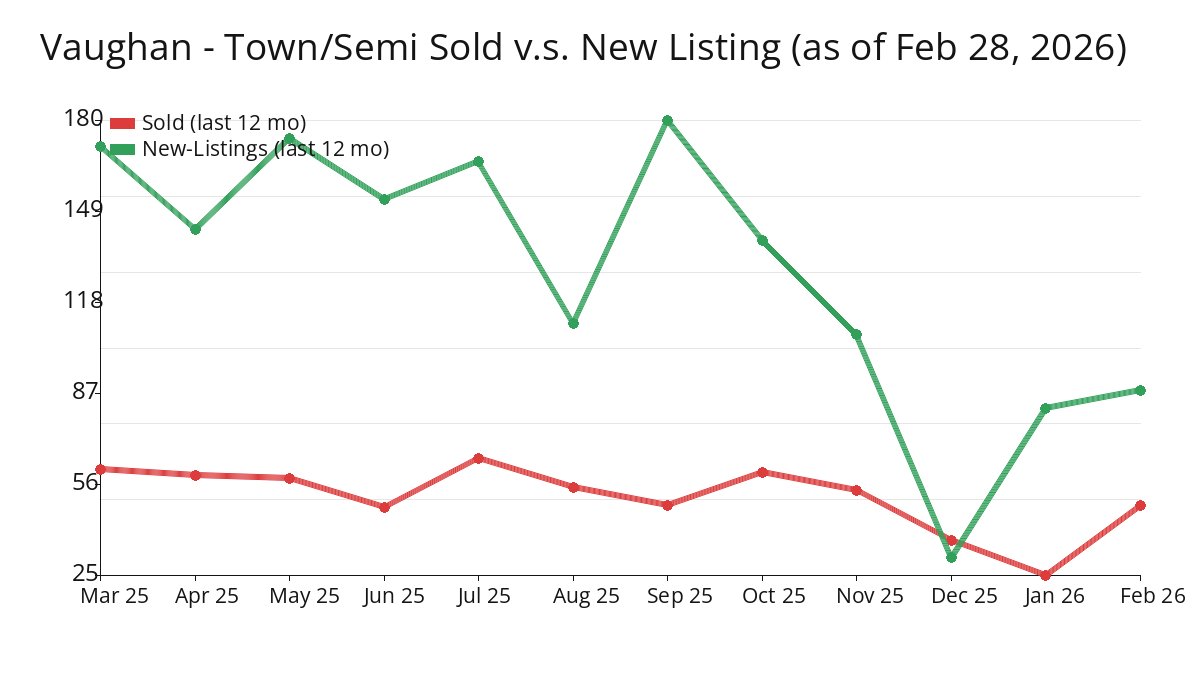Image resolution: width=1200 pixels, height=675 pixels.
Task: Click the red Sold point at Dec 25
Action: pos(951,540)
